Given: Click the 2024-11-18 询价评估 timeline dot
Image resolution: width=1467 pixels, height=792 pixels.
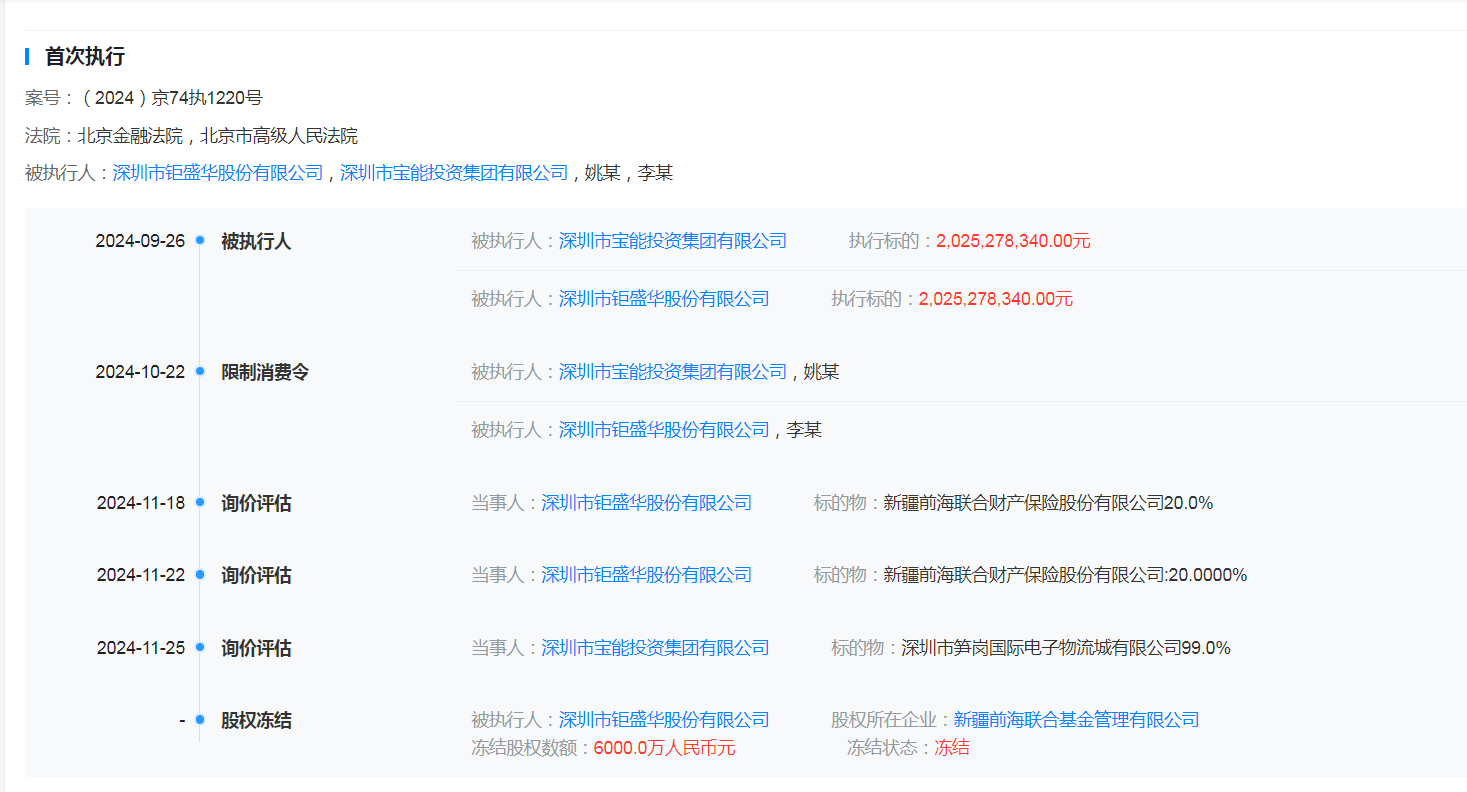Looking at the screenshot, I should tap(200, 503).
